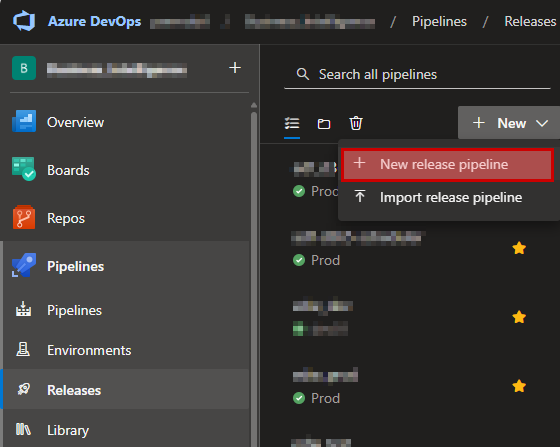Image resolution: width=560 pixels, height=447 pixels.
Task: Open the Repos section
Action: pyautogui.click(x=125, y=218)
